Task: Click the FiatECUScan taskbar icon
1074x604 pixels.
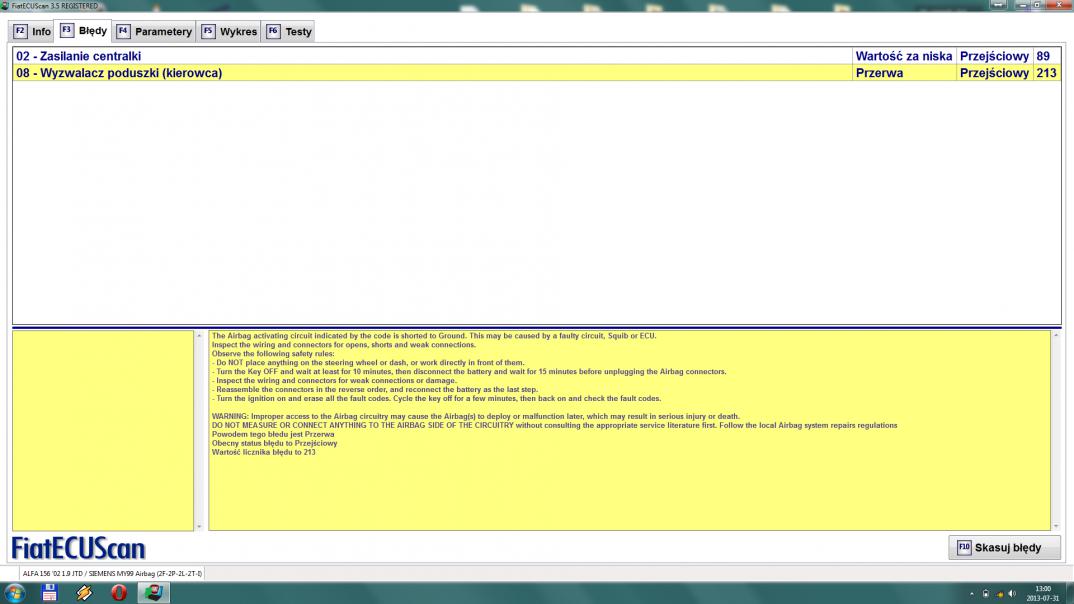Action: point(153,593)
